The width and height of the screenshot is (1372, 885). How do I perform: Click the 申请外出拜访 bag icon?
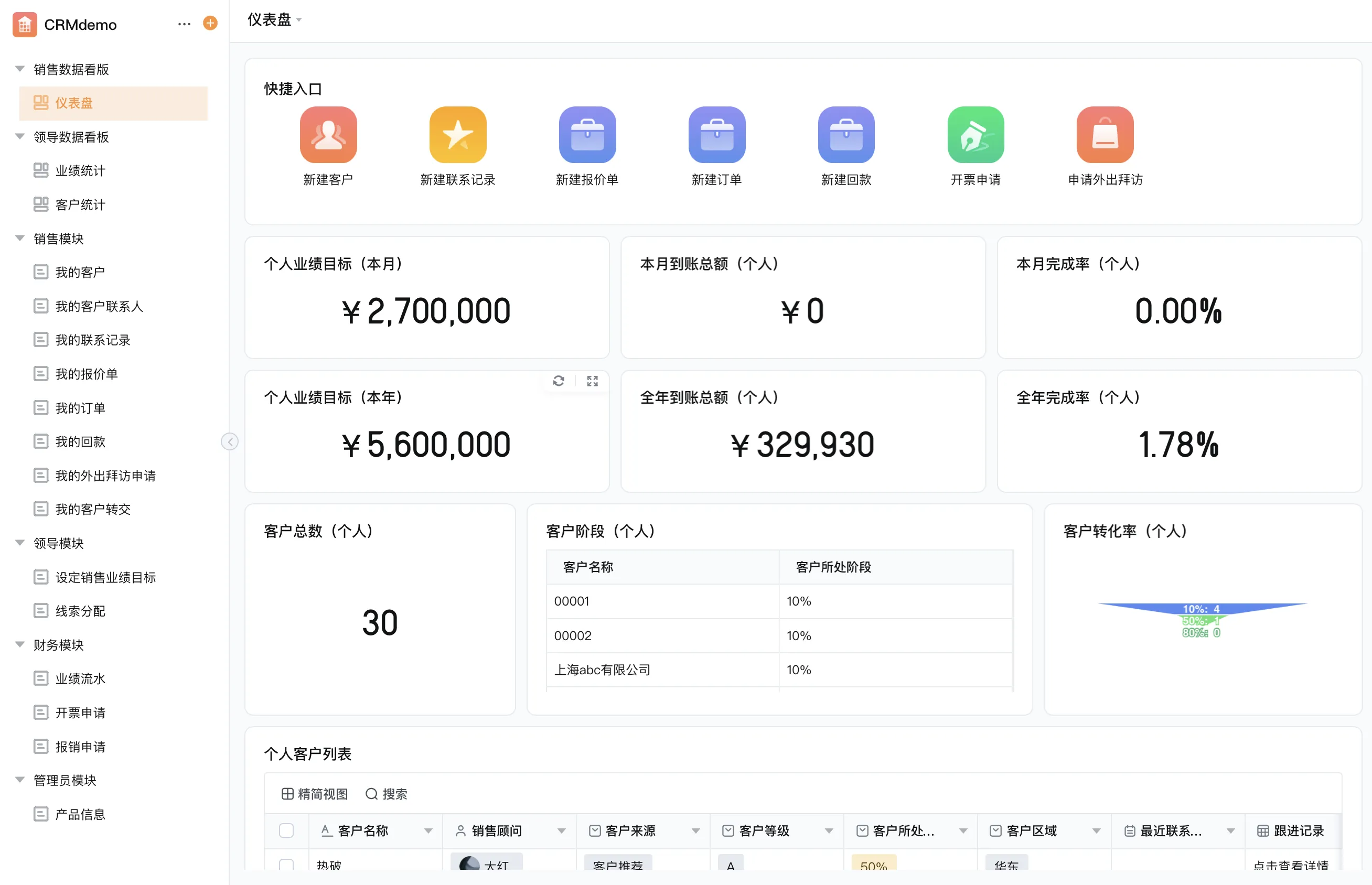[x=1105, y=134]
